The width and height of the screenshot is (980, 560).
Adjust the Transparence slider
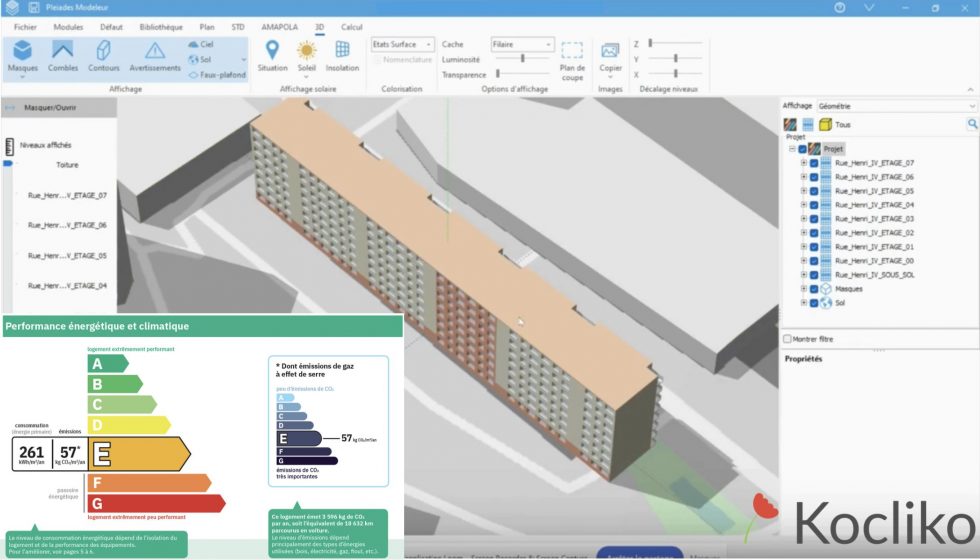pos(522,74)
